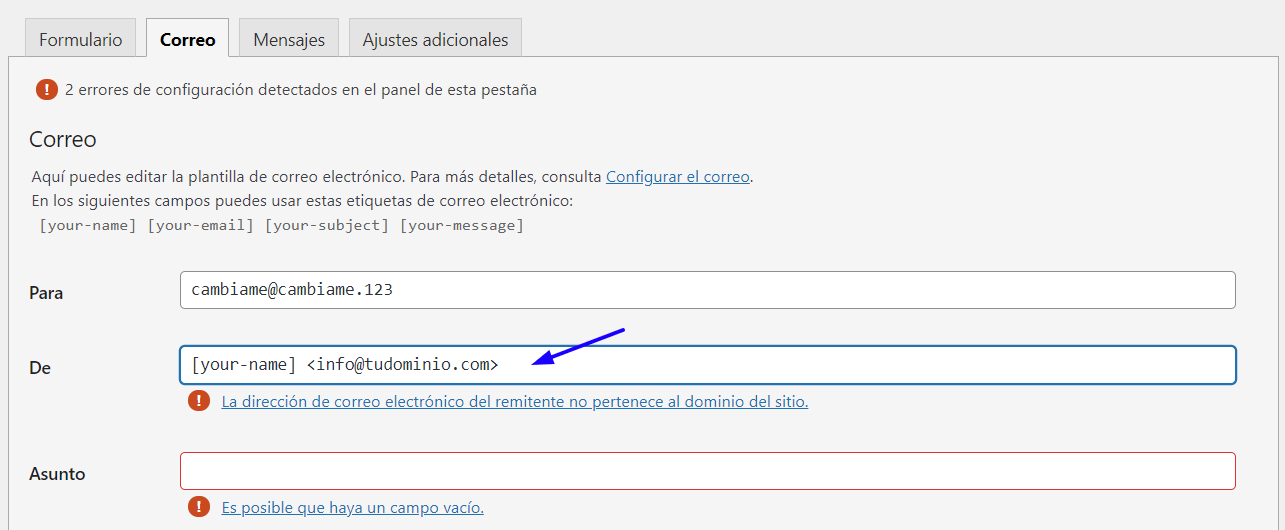Select the [your-subject] mail tag

click(x=327, y=225)
